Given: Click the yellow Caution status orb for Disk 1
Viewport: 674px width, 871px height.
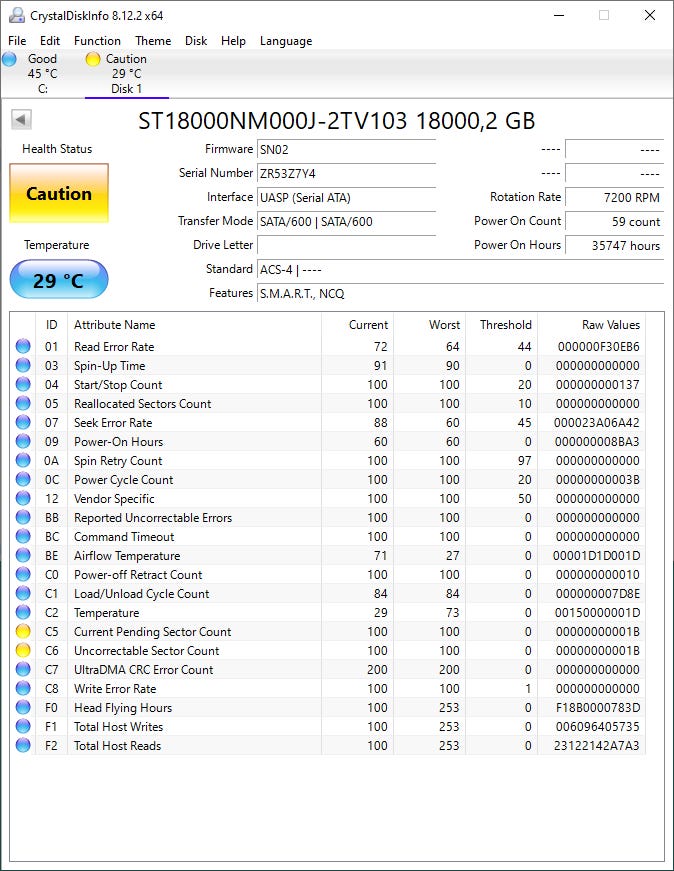Looking at the screenshot, I should tap(93, 59).
